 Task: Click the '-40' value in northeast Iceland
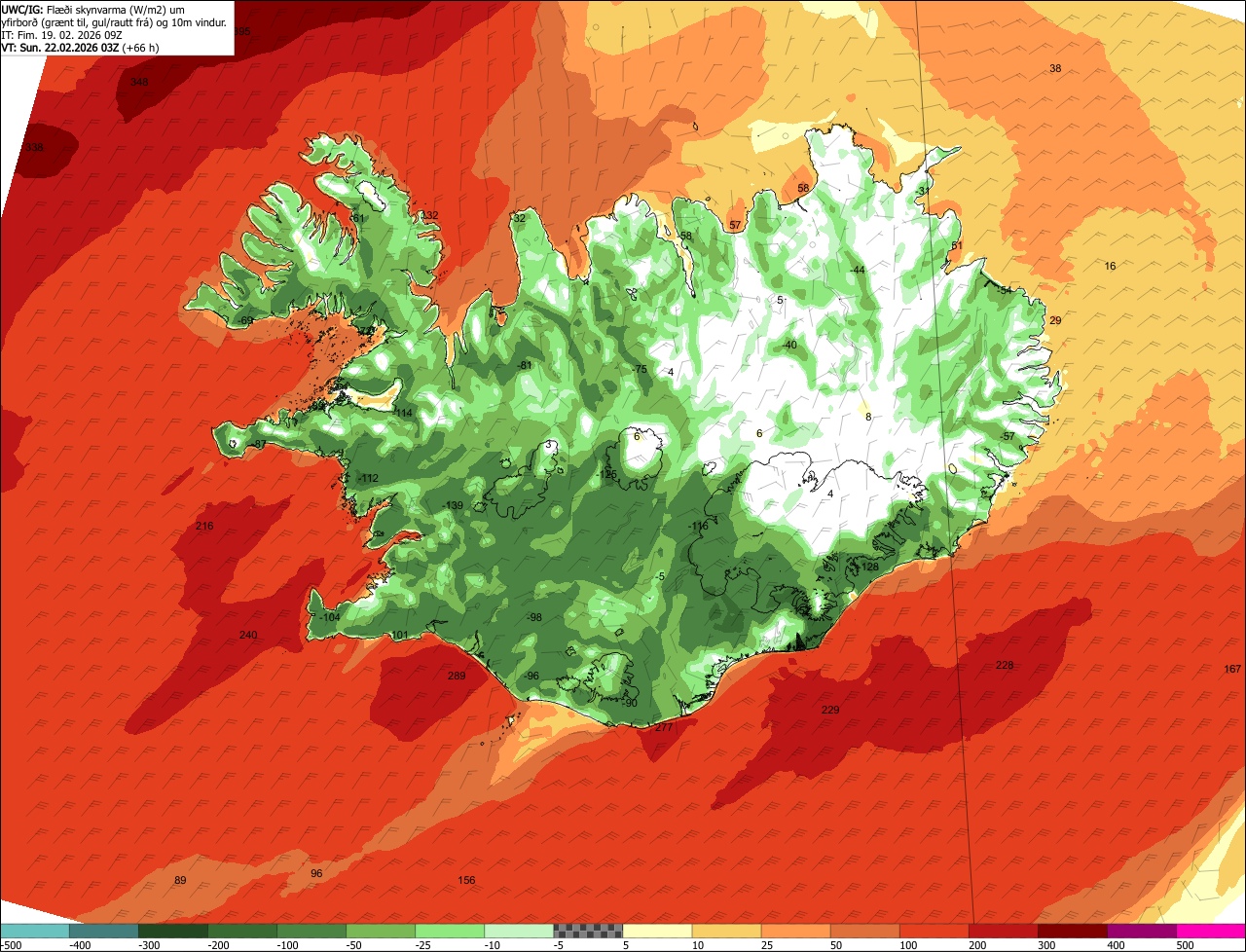click(789, 345)
